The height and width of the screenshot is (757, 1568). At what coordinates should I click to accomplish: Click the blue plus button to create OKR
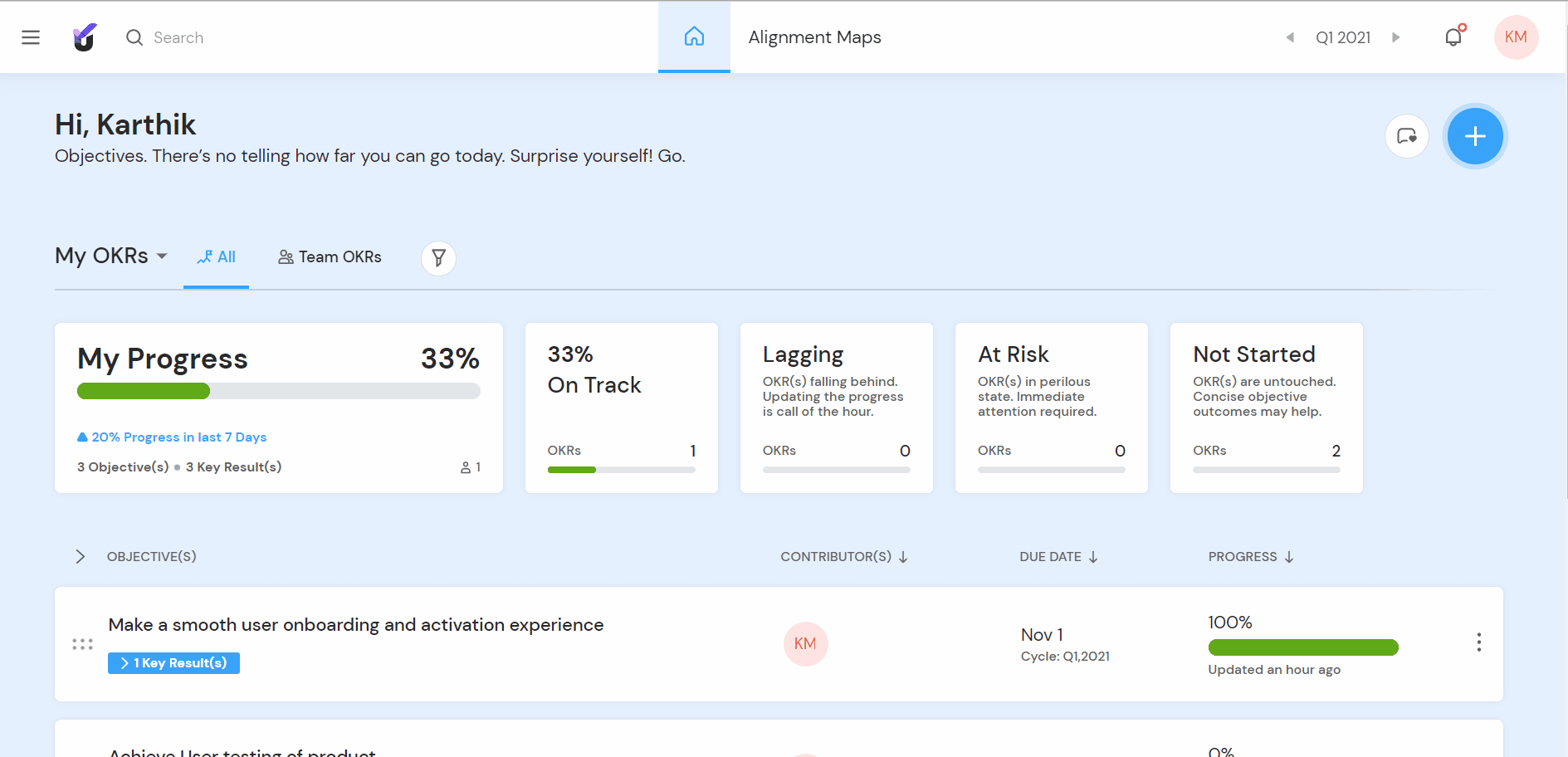point(1474,135)
